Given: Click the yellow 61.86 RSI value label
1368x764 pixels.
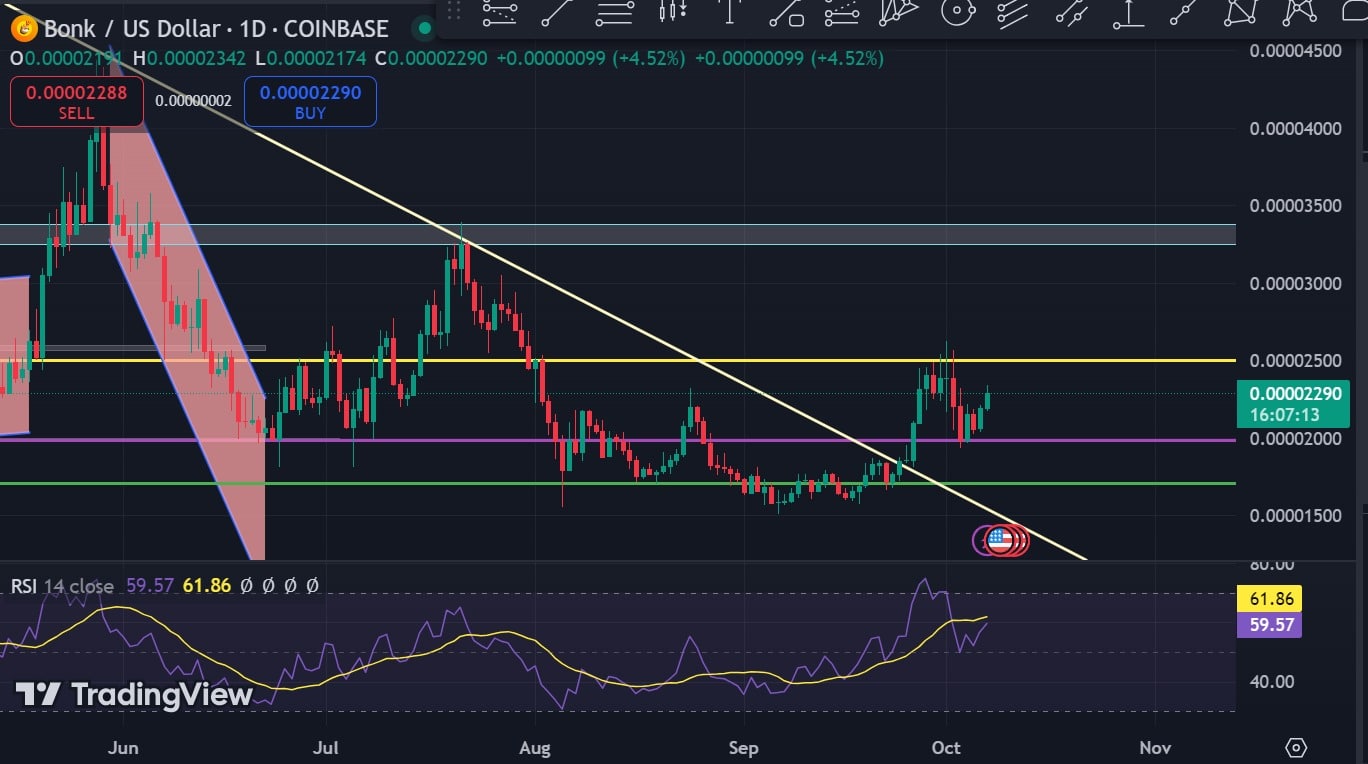Looking at the screenshot, I should [1269, 599].
